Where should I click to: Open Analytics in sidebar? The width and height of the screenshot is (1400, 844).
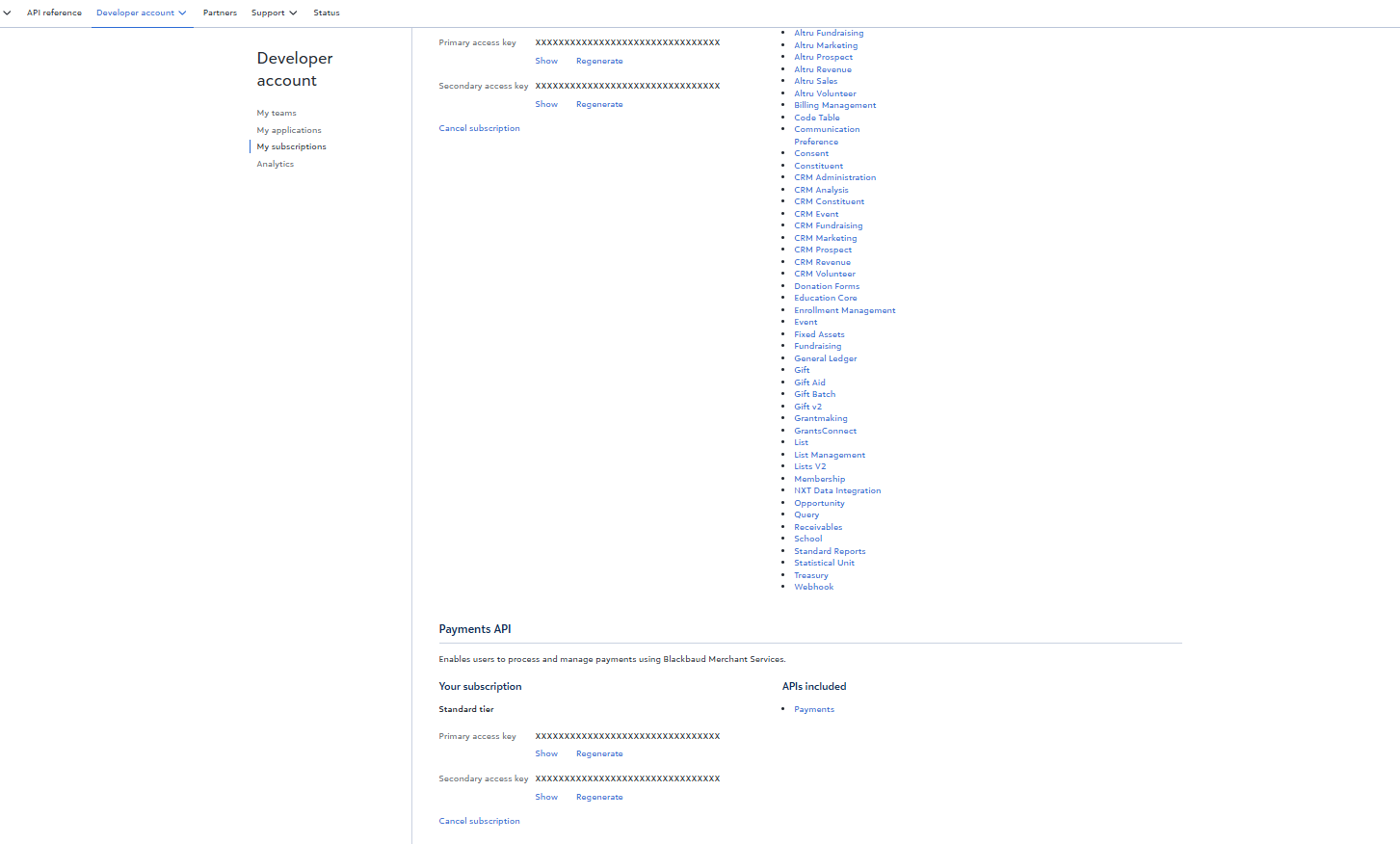[275, 164]
